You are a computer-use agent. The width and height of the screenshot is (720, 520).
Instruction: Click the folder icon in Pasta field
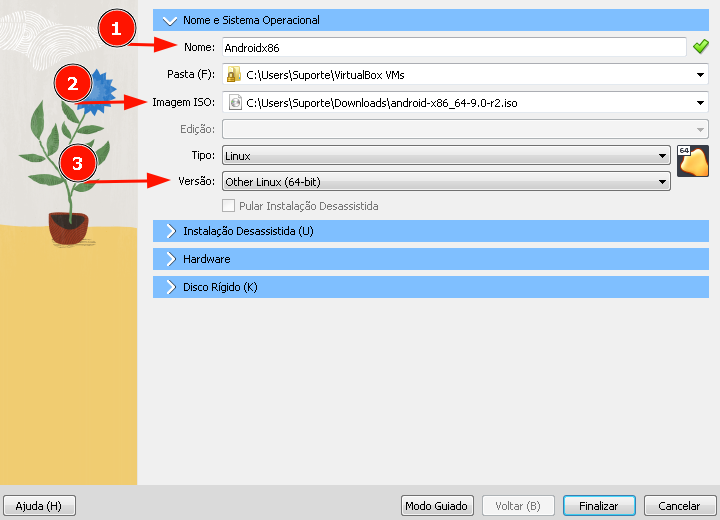[x=234, y=74]
